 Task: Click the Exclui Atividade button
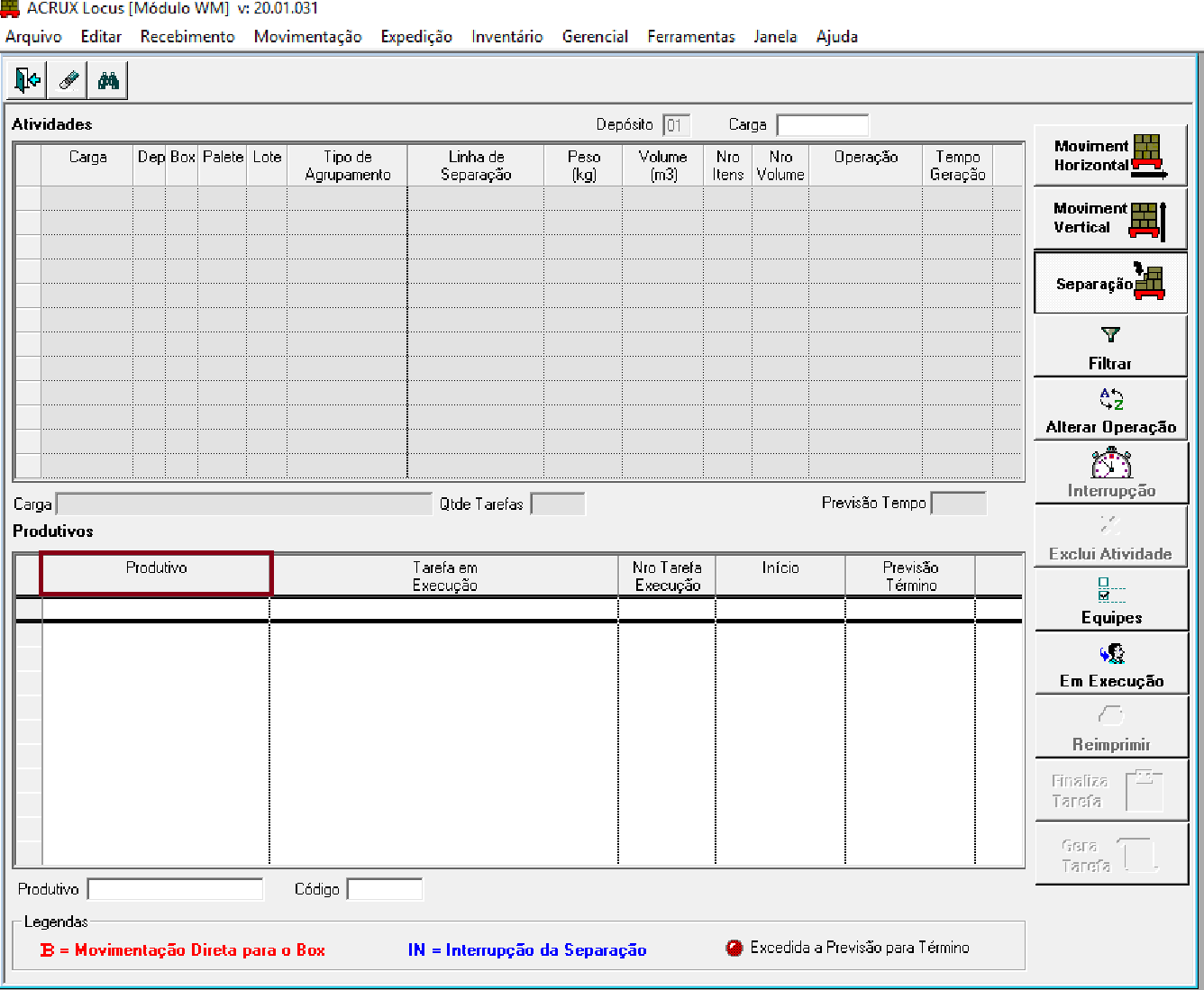(x=1110, y=537)
